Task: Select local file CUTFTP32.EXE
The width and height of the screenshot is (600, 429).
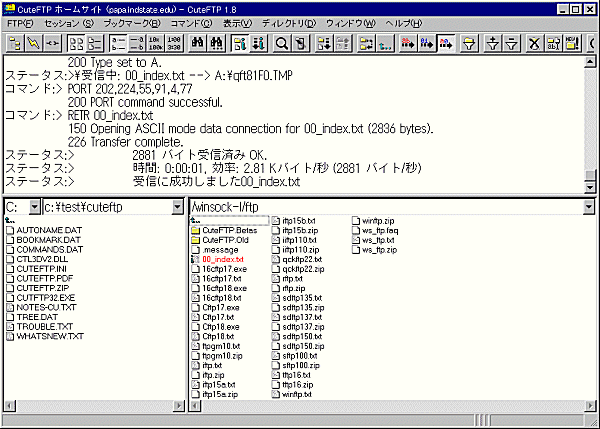Action: [x=41, y=298]
